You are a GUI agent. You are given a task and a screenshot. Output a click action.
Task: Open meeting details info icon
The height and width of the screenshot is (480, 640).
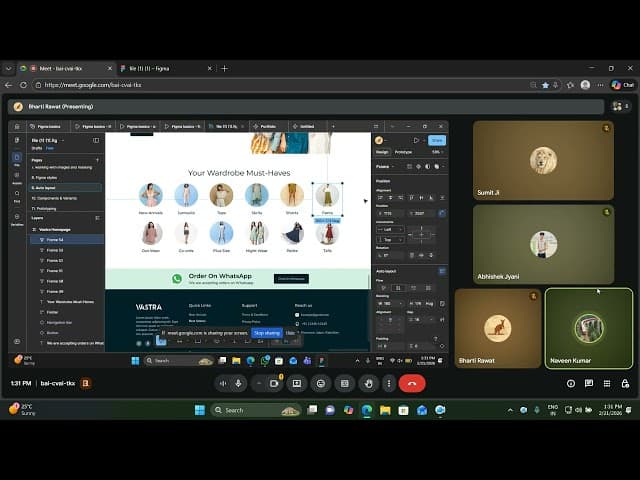point(571,383)
